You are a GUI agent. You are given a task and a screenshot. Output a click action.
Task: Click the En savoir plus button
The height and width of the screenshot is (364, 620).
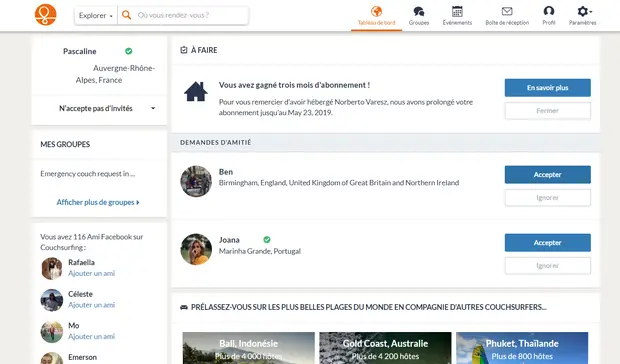click(x=548, y=88)
